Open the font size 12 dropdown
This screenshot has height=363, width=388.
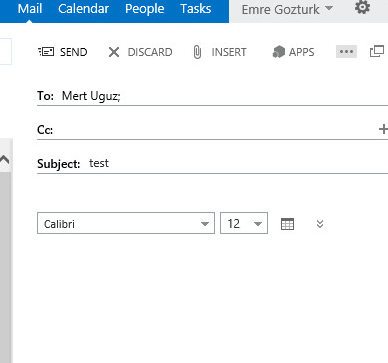pos(244,223)
